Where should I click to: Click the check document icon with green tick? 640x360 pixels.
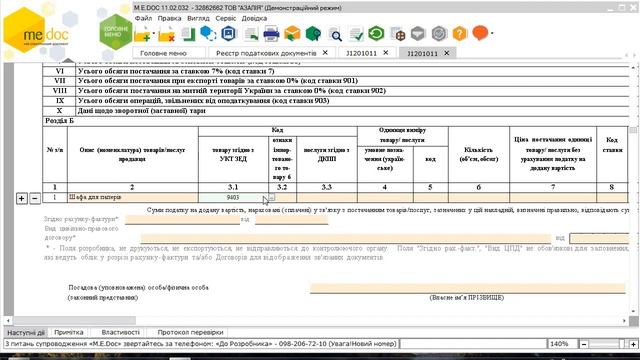(356, 34)
